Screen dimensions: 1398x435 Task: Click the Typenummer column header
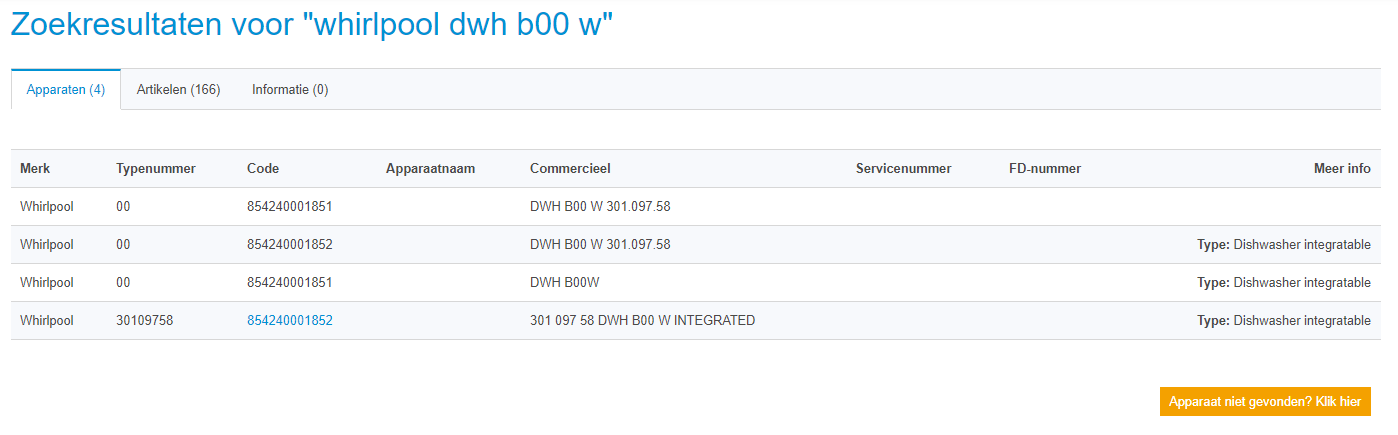(x=156, y=169)
